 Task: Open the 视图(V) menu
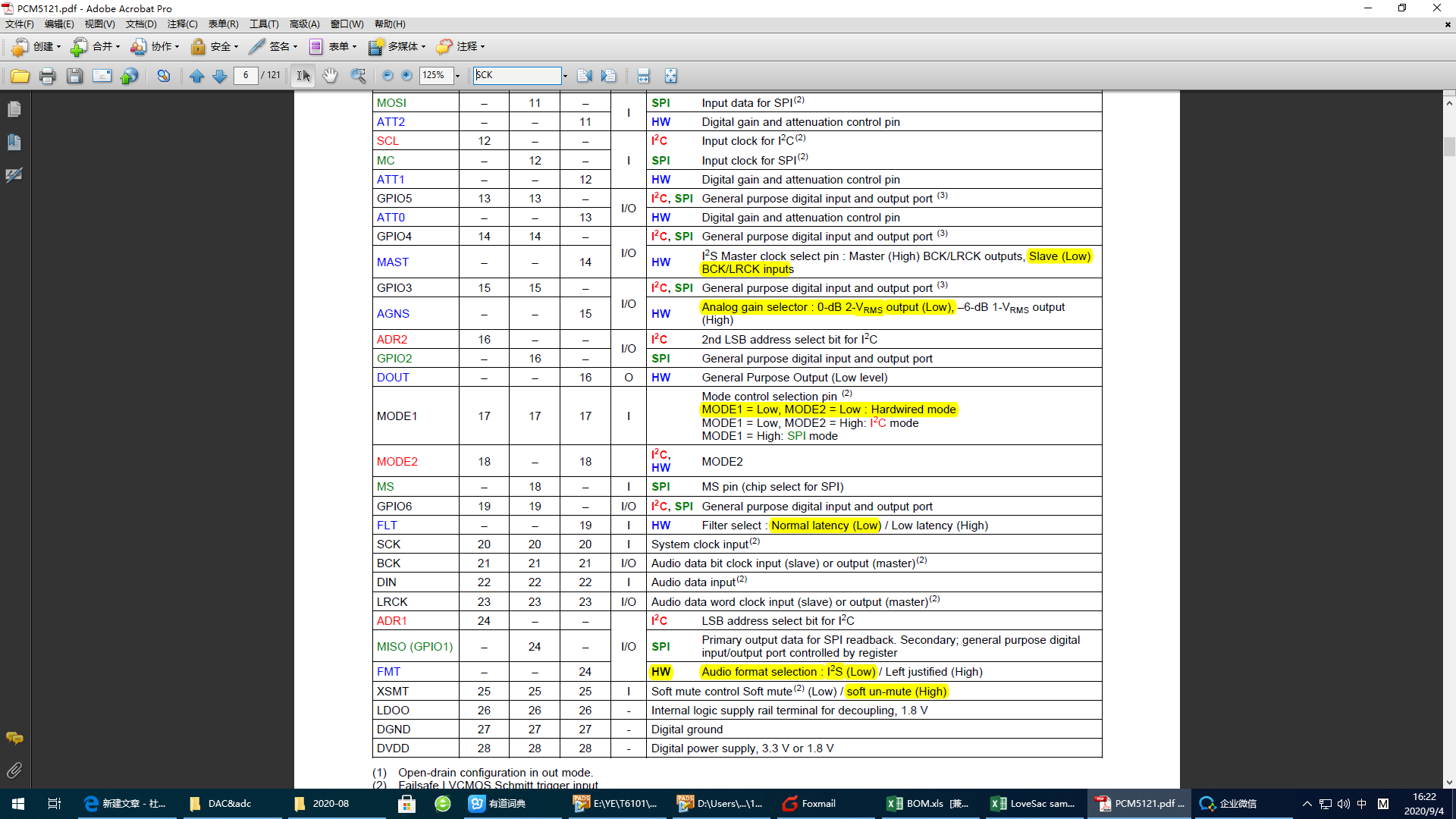tap(99, 24)
